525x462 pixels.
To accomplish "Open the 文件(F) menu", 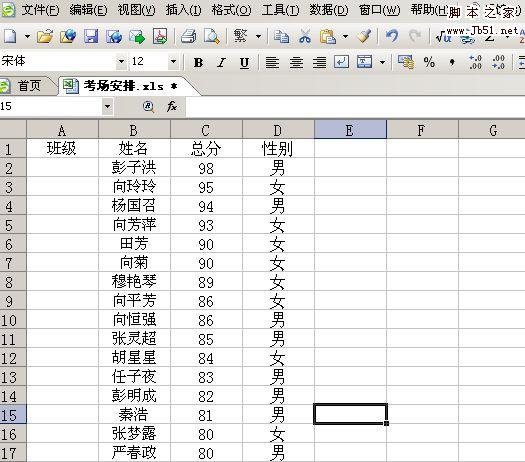I will pyautogui.click(x=40, y=10).
